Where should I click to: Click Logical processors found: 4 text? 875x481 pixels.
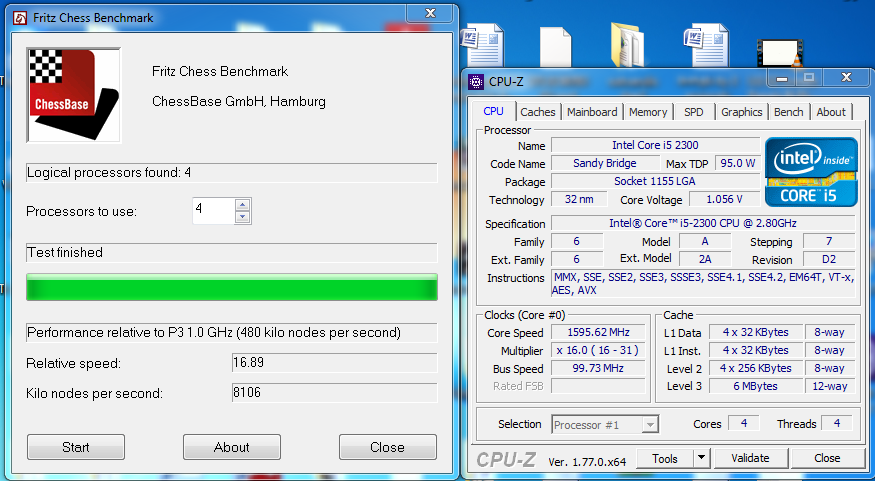109,173
